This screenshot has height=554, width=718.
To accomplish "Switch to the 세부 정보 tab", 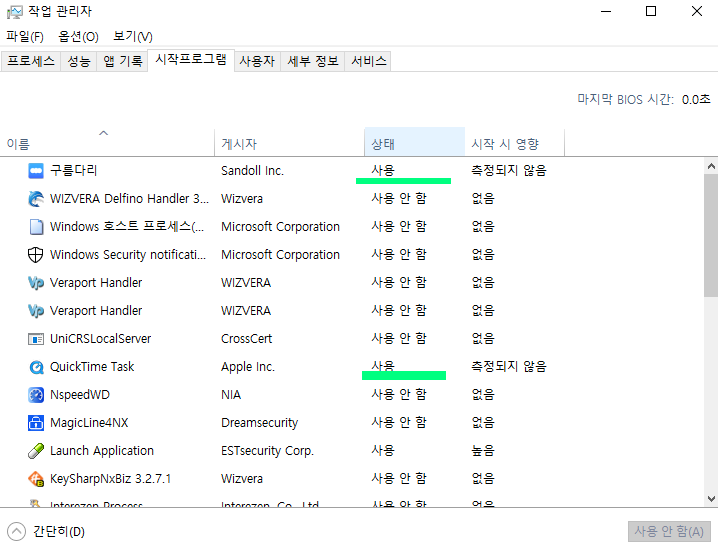I will point(313,61).
